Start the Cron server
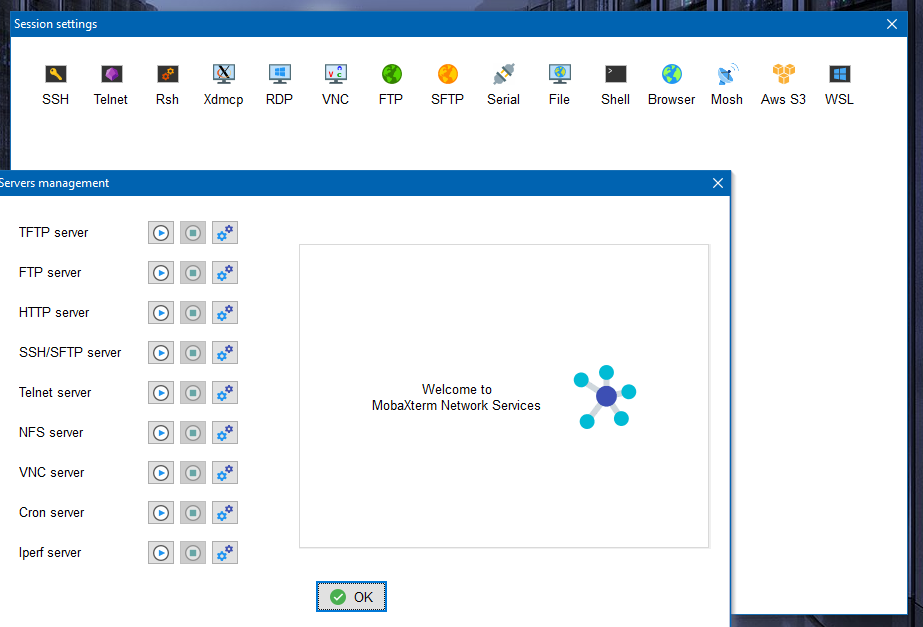 [160, 512]
